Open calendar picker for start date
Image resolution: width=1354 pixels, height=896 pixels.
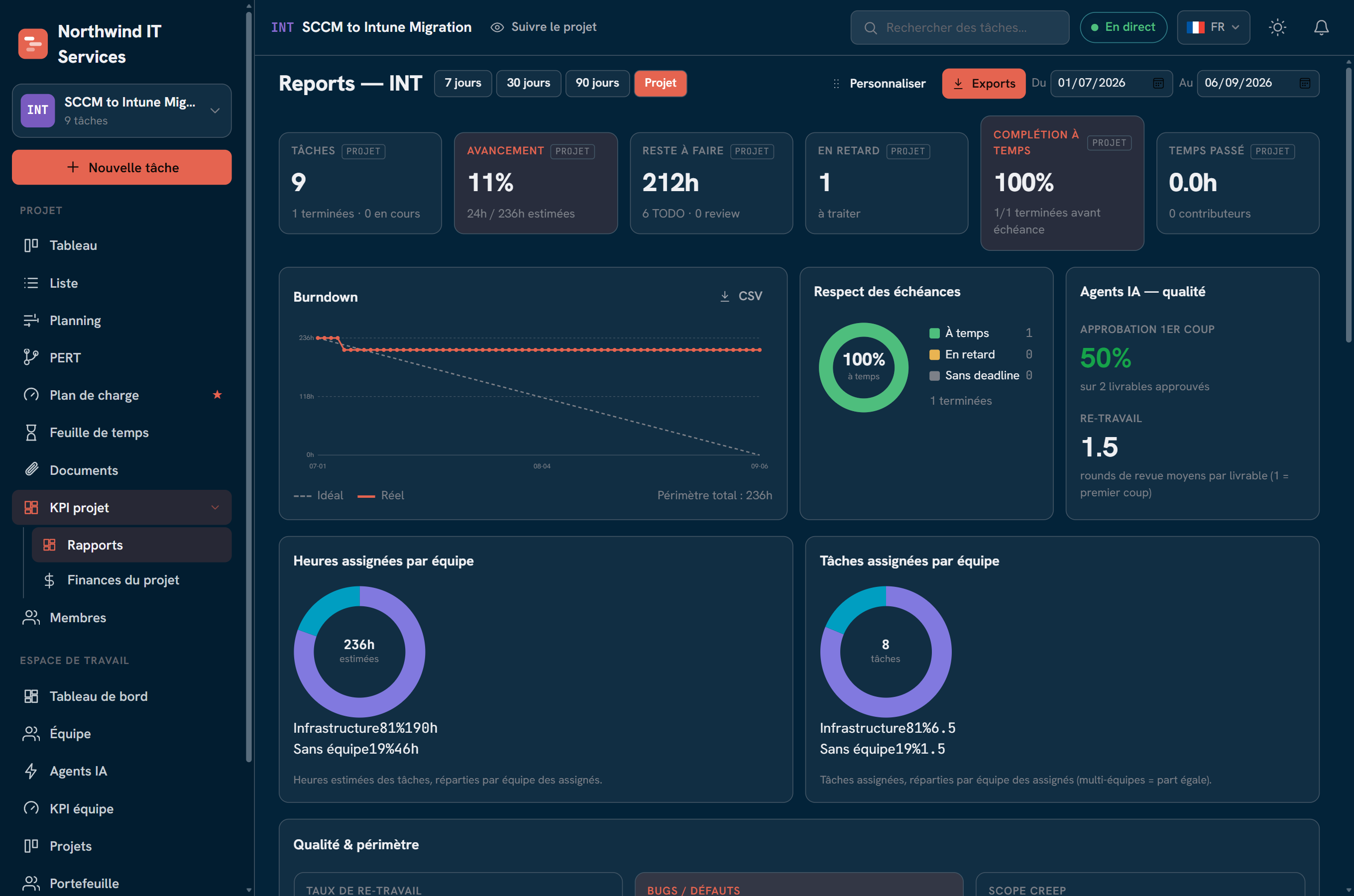click(x=1158, y=84)
